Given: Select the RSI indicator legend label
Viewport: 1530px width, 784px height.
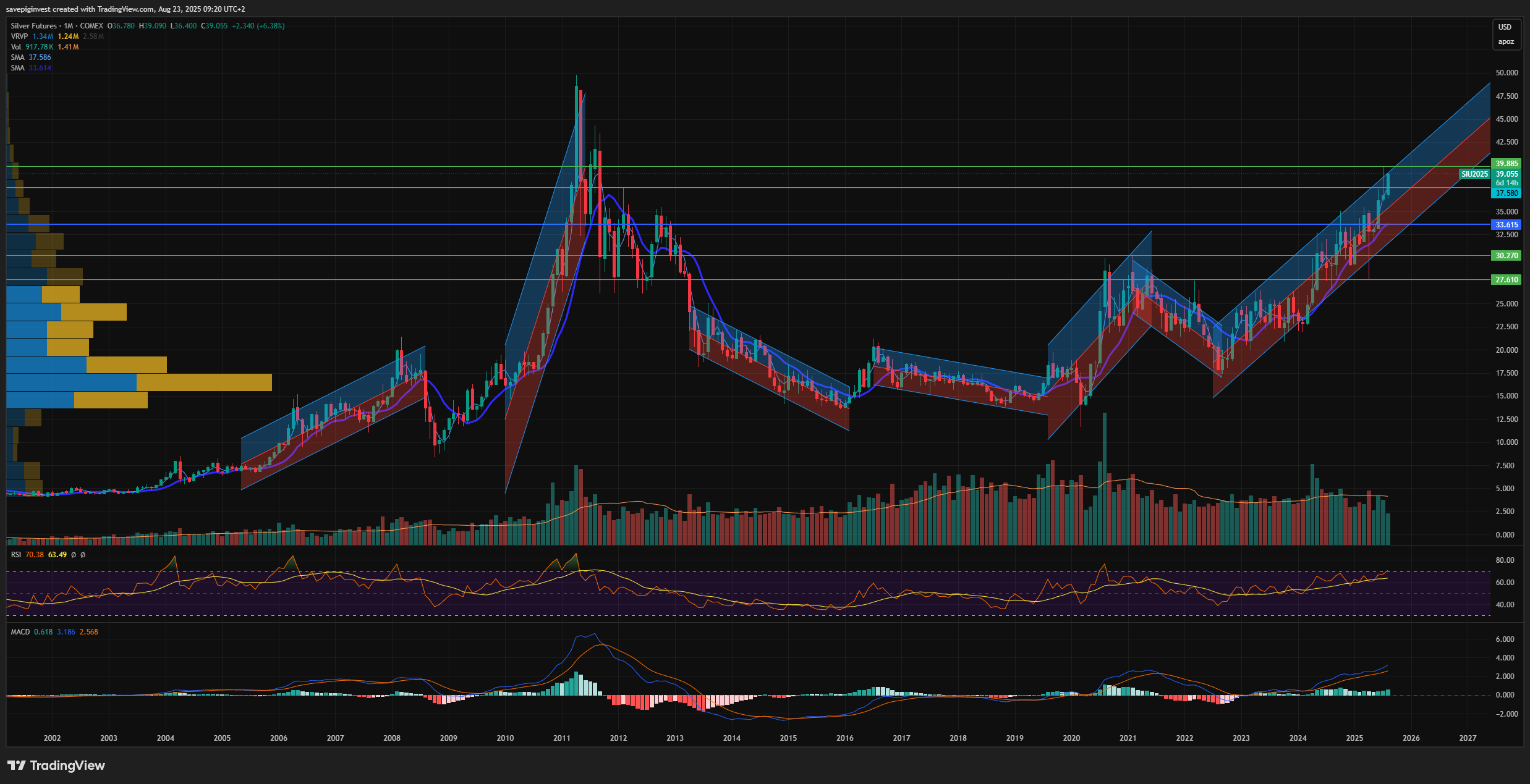Looking at the screenshot, I should pos(15,555).
